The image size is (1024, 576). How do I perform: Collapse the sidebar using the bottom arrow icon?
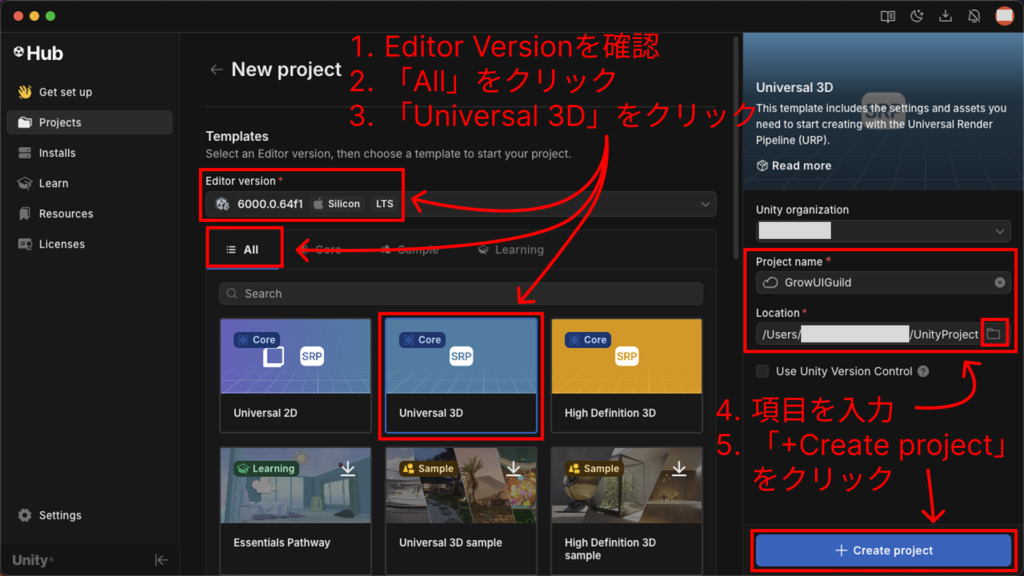coord(161,560)
